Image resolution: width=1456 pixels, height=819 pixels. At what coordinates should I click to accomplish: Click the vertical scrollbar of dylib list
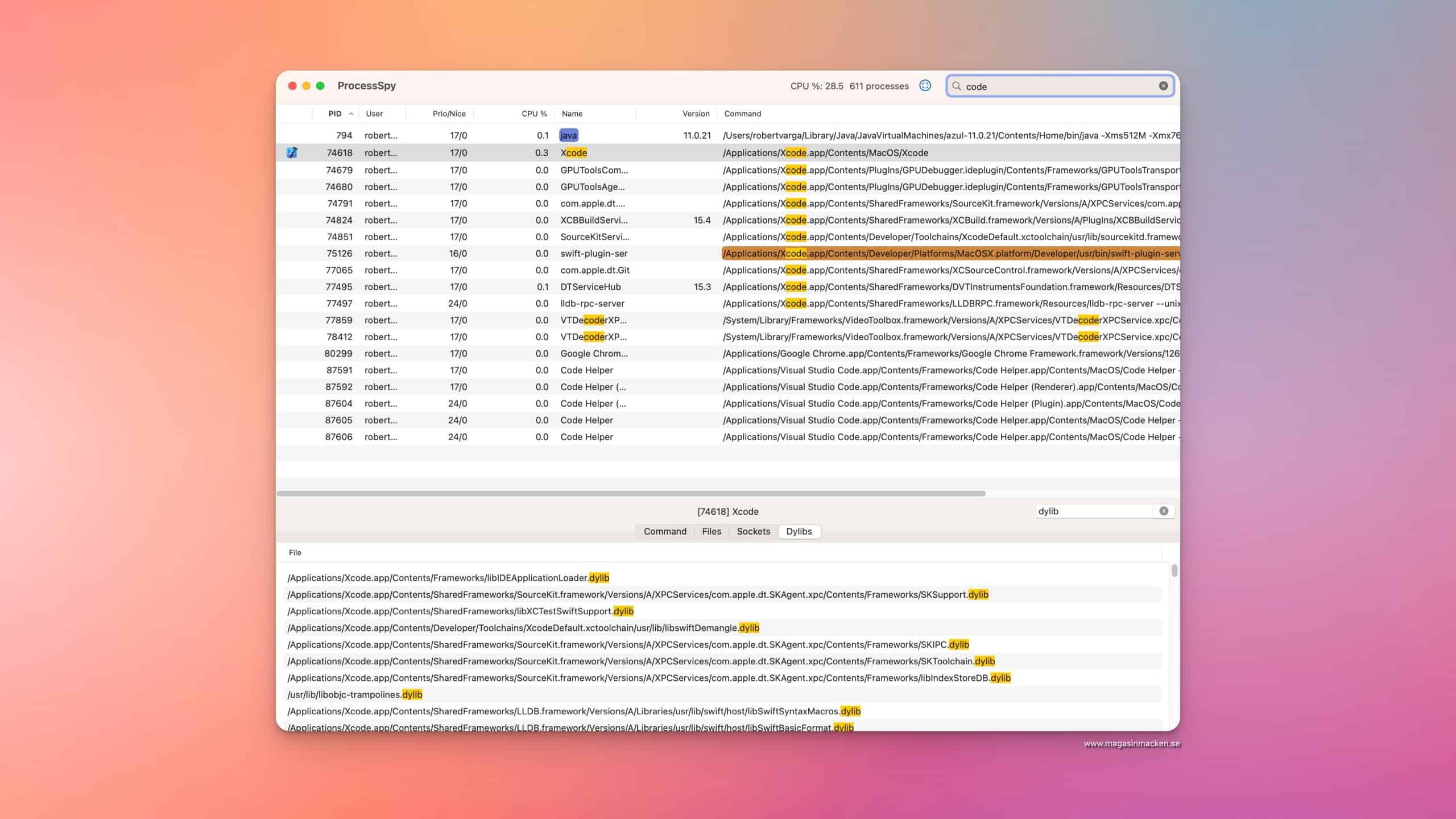tap(1174, 570)
